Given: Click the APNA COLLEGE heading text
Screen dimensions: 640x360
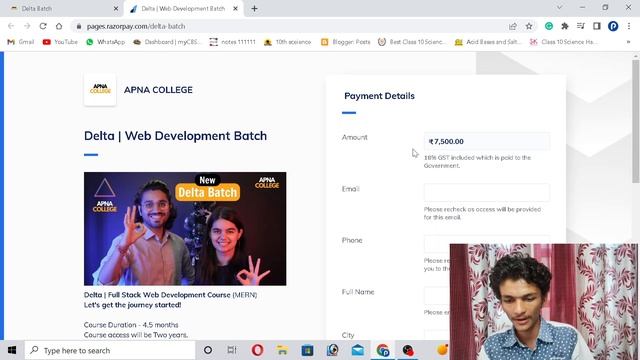Looking at the screenshot, I should coord(158,90).
